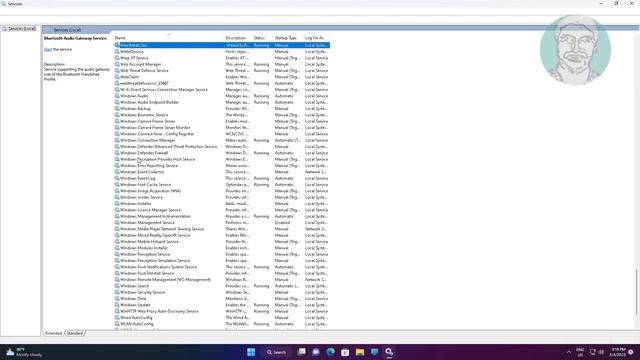Select the Windows Error Reporting Service row

pyautogui.click(x=222, y=165)
